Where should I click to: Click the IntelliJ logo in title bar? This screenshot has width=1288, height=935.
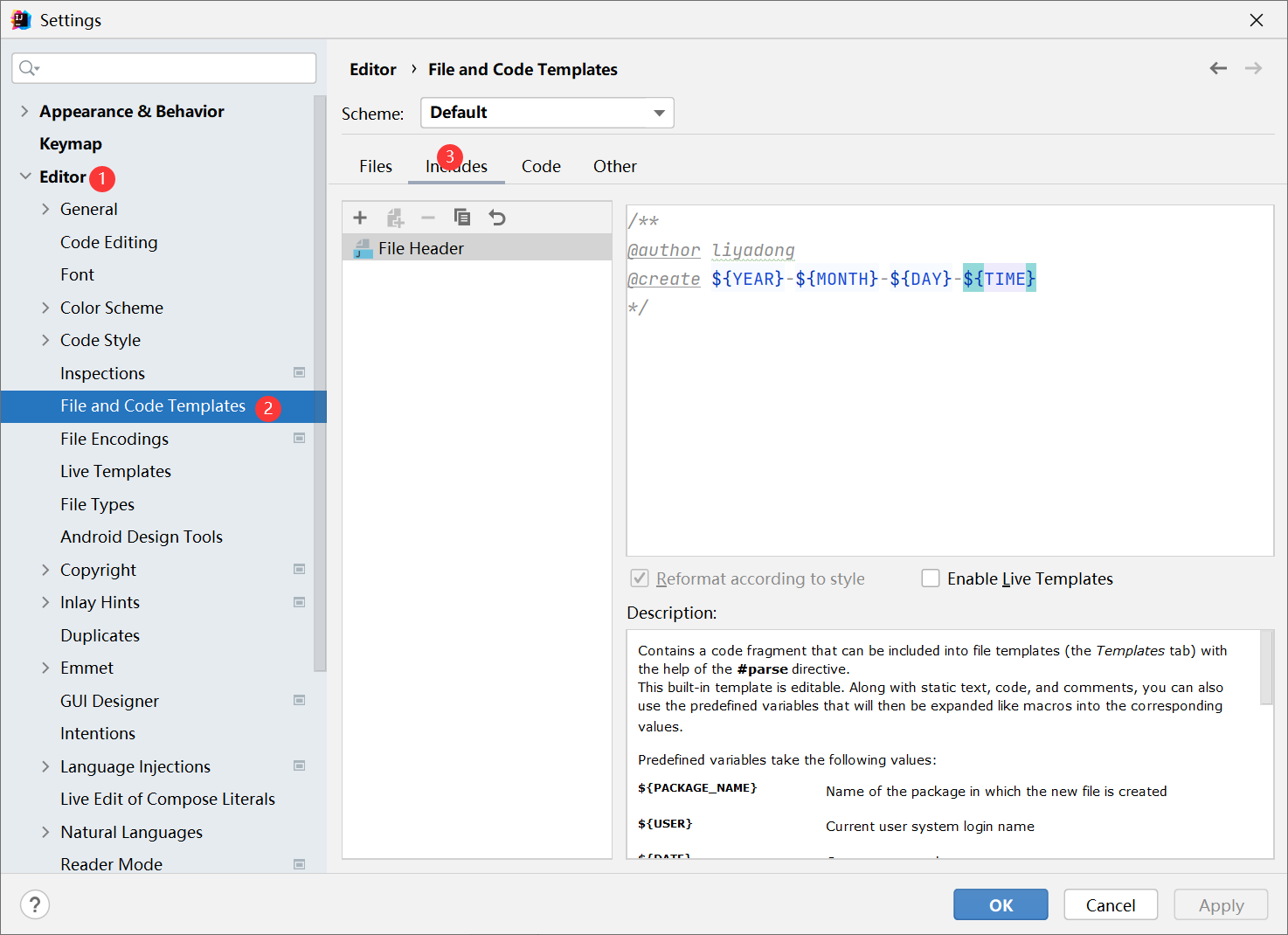(x=21, y=19)
